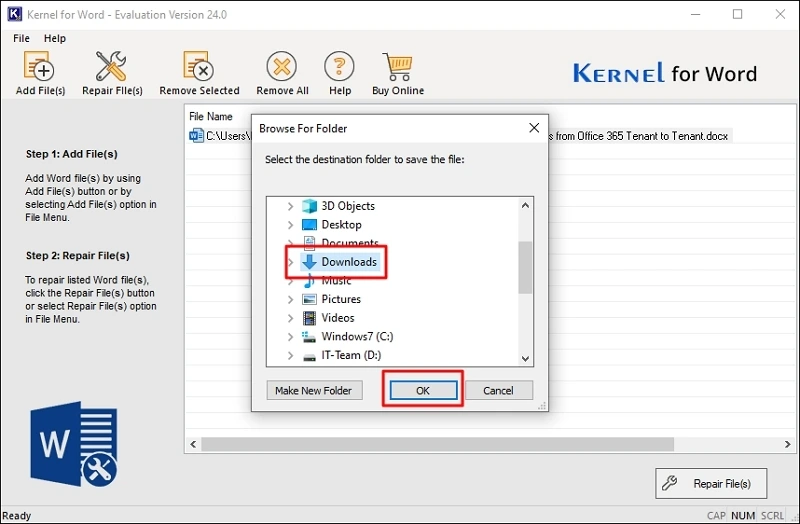Click the IT-Team (D:) drive icon
Screen dimensions: 800x524
coord(309,356)
